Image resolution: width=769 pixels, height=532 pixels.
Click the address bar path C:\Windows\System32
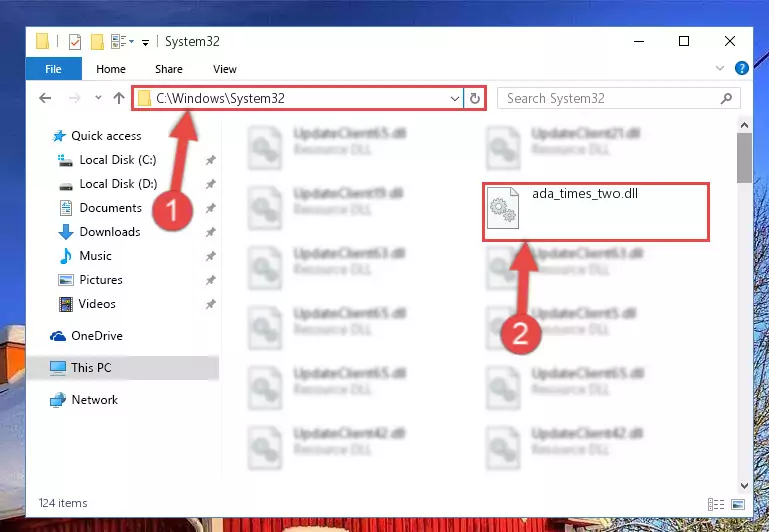(x=220, y=98)
